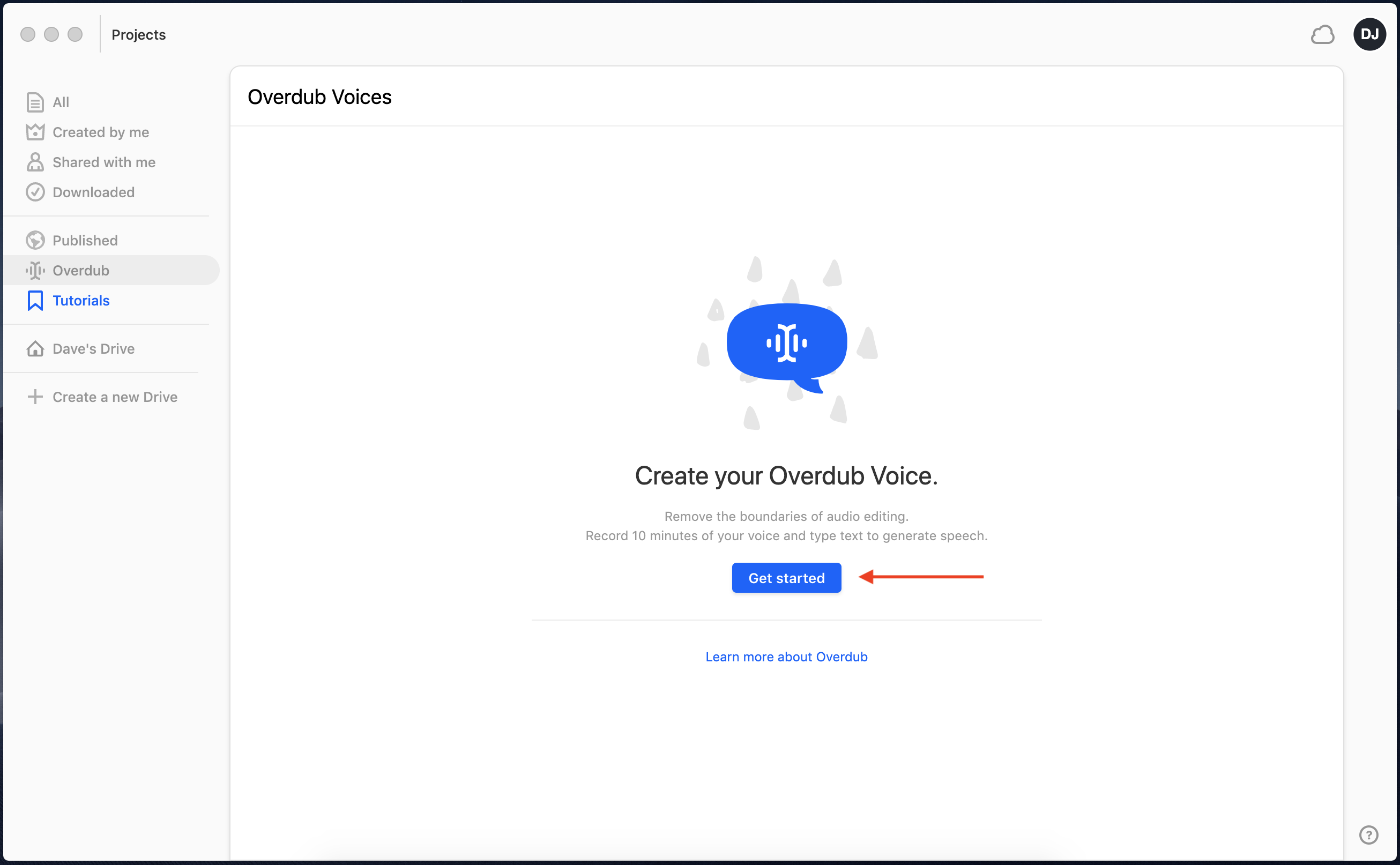Click the Created by me crown icon
Viewport: 1400px width, 865px height.
coord(35,132)
